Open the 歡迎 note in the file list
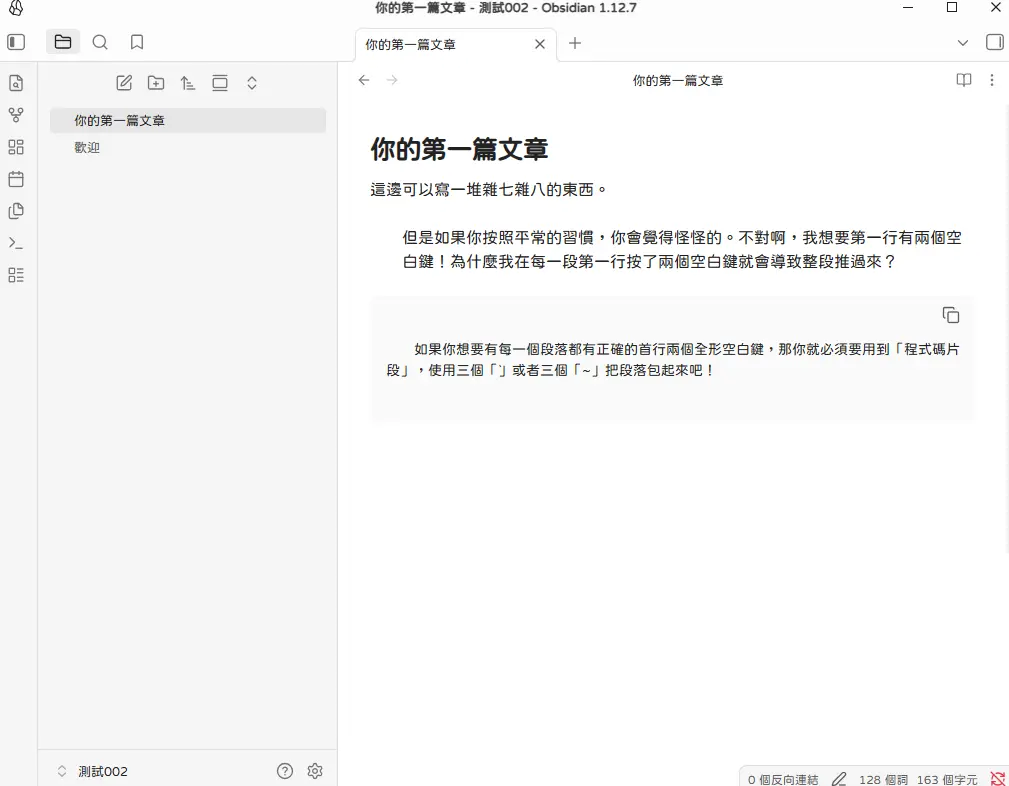1009x786 pixels. pyautogui.click(x=87, y=147)
